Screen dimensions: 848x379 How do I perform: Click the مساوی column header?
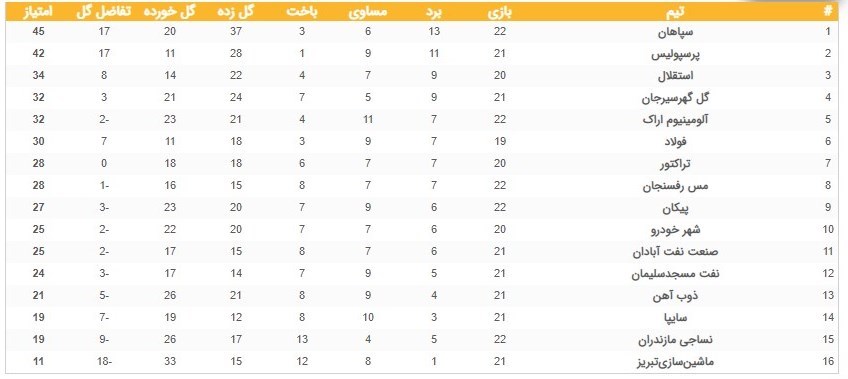[x=368, y=12]
